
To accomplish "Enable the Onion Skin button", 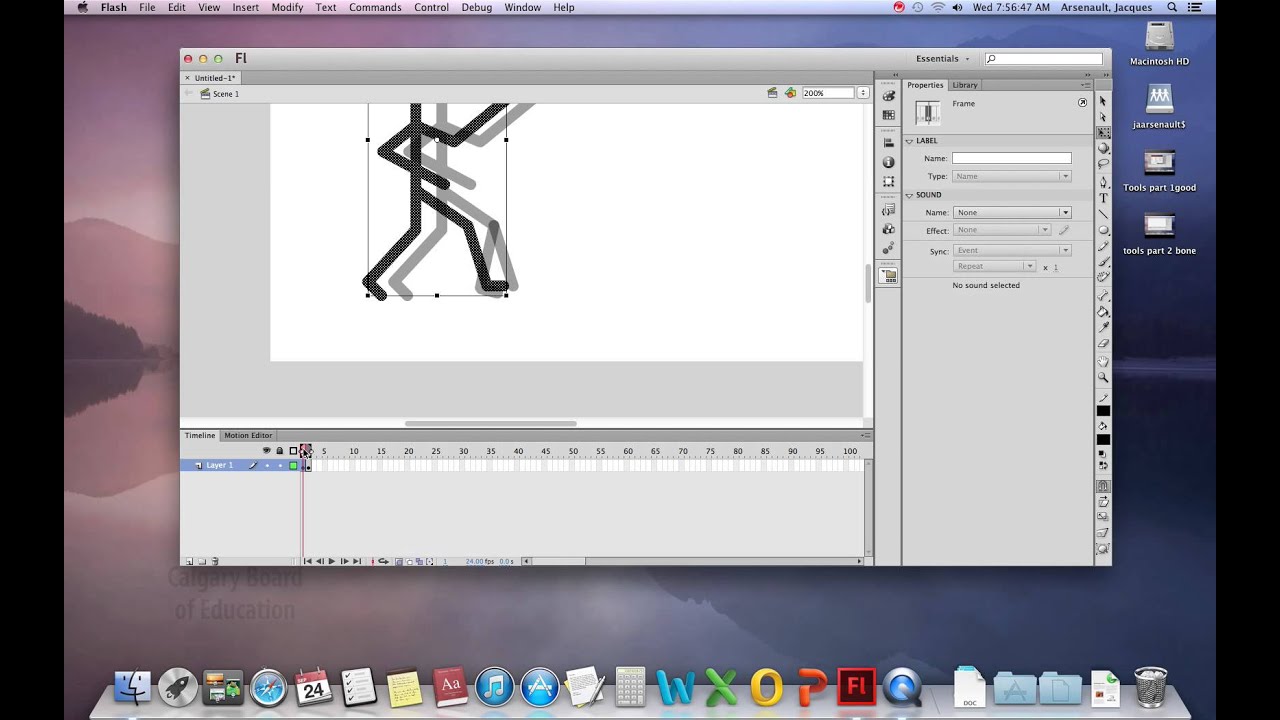I will point(397,562).
